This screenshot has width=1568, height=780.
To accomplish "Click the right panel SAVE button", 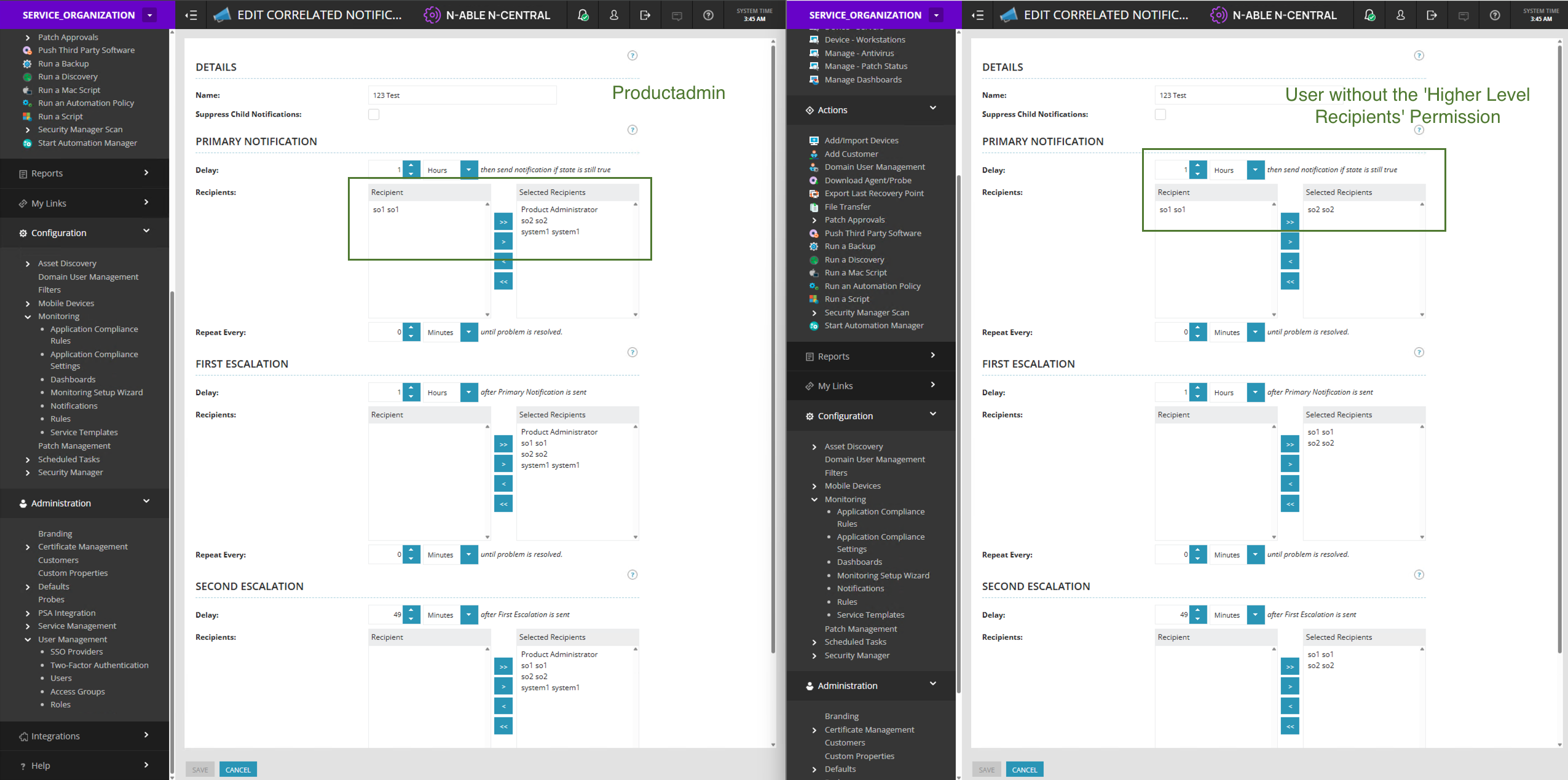I will (986, 770).
